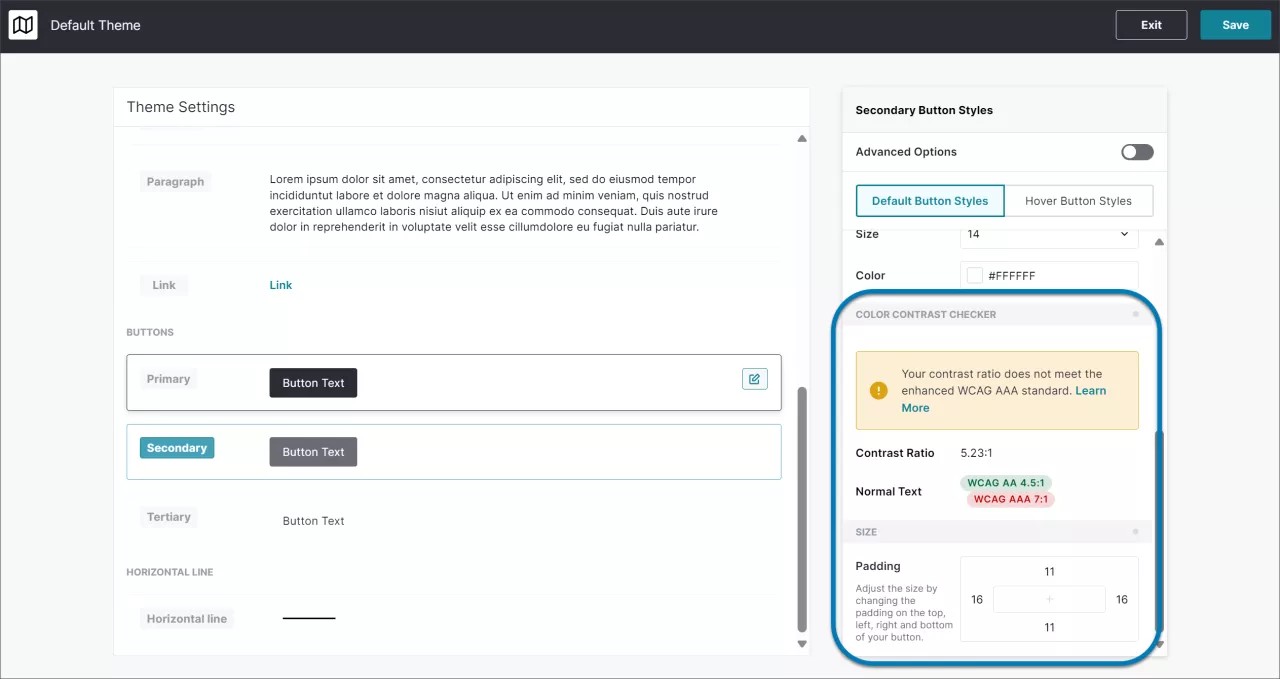Click the info dot on Color Contrast Checker header
Image resolution: width=1280 pixels, height=679 pixels.
[1134, 314]
